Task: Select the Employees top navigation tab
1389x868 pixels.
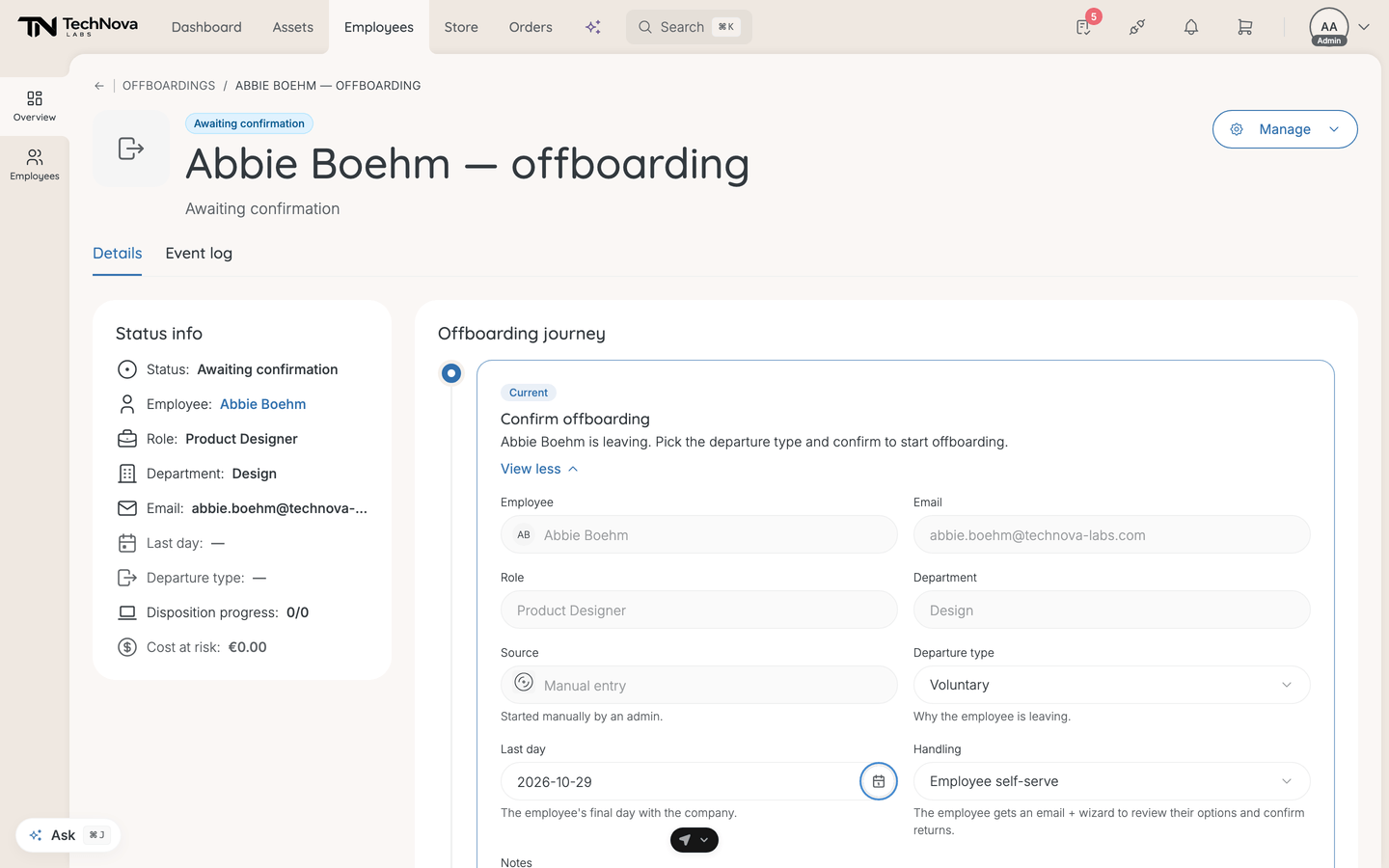Action: 379,27
